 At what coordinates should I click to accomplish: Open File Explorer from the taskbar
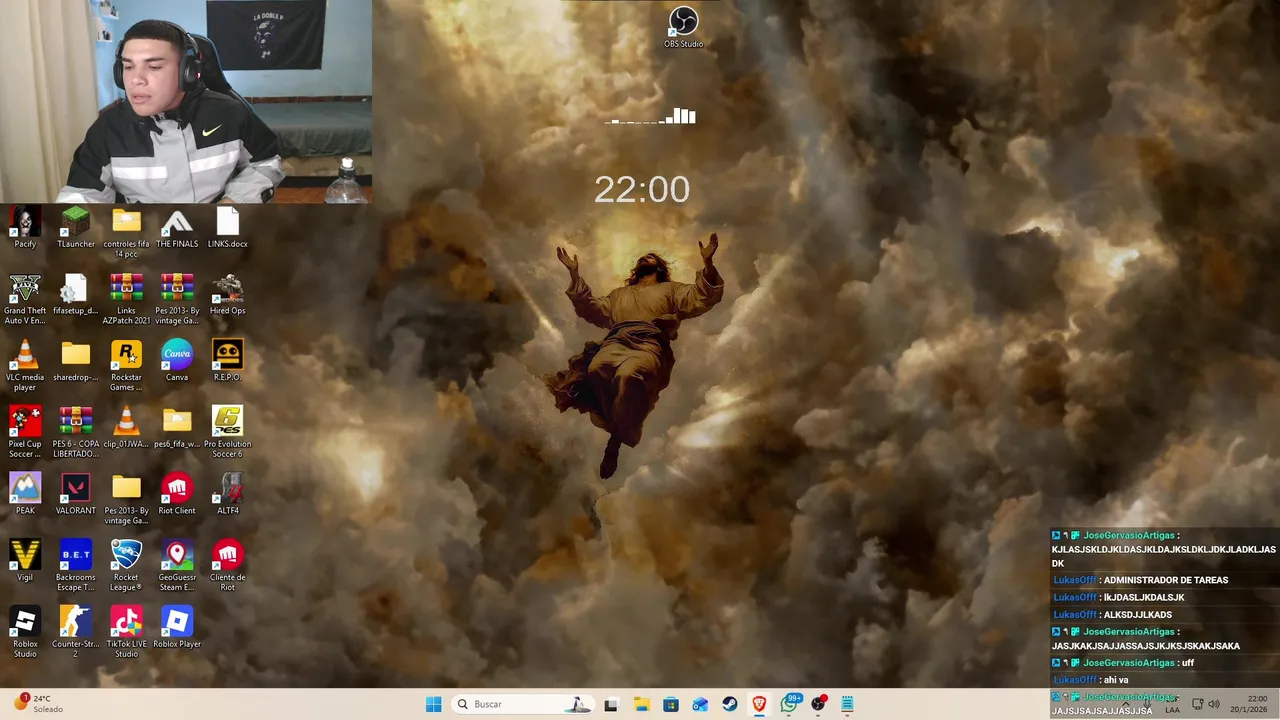pyautogui.click(x=641, y=704)
